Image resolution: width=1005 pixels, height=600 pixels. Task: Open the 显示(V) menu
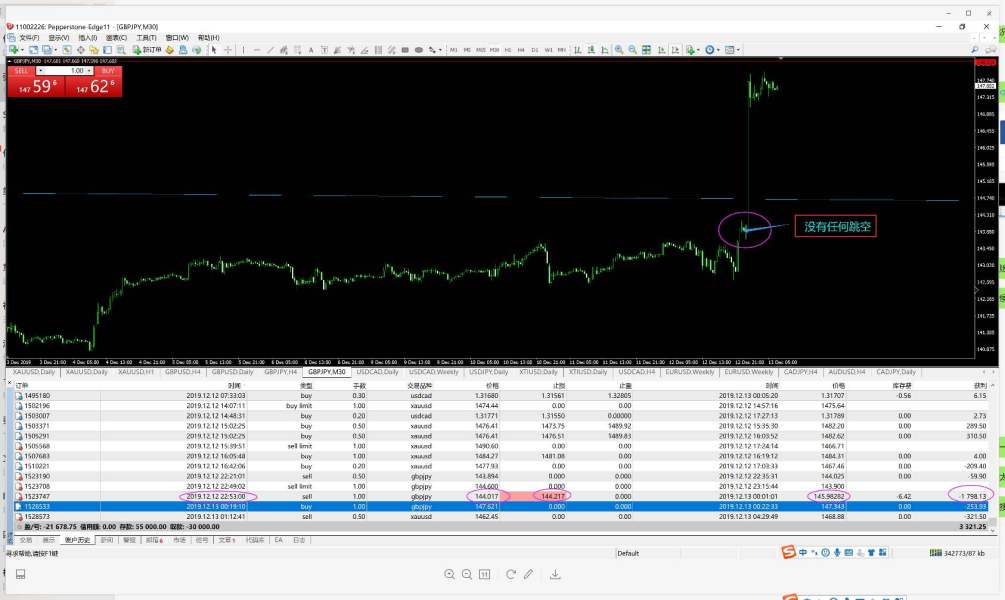point(58,38)
